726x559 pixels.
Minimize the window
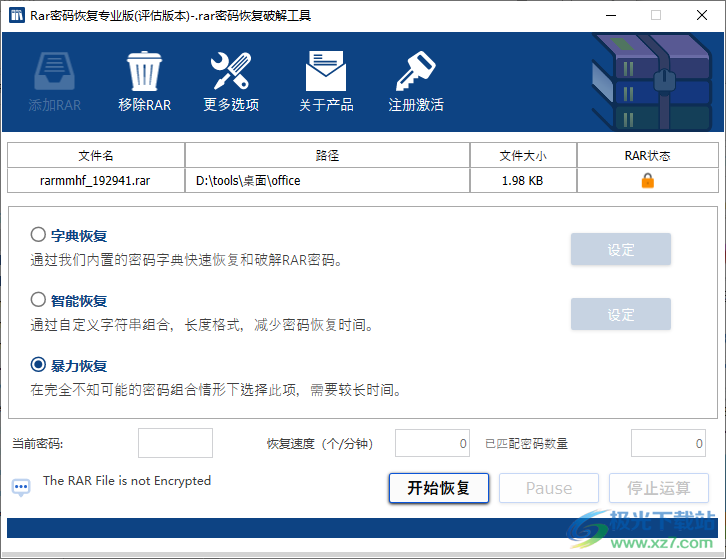[x=611, y=15]
